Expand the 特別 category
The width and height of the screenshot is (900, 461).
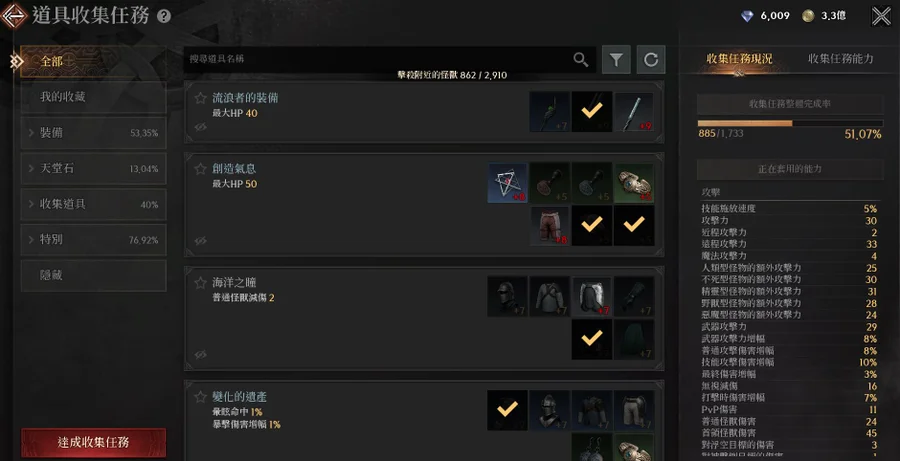(94, 240)
